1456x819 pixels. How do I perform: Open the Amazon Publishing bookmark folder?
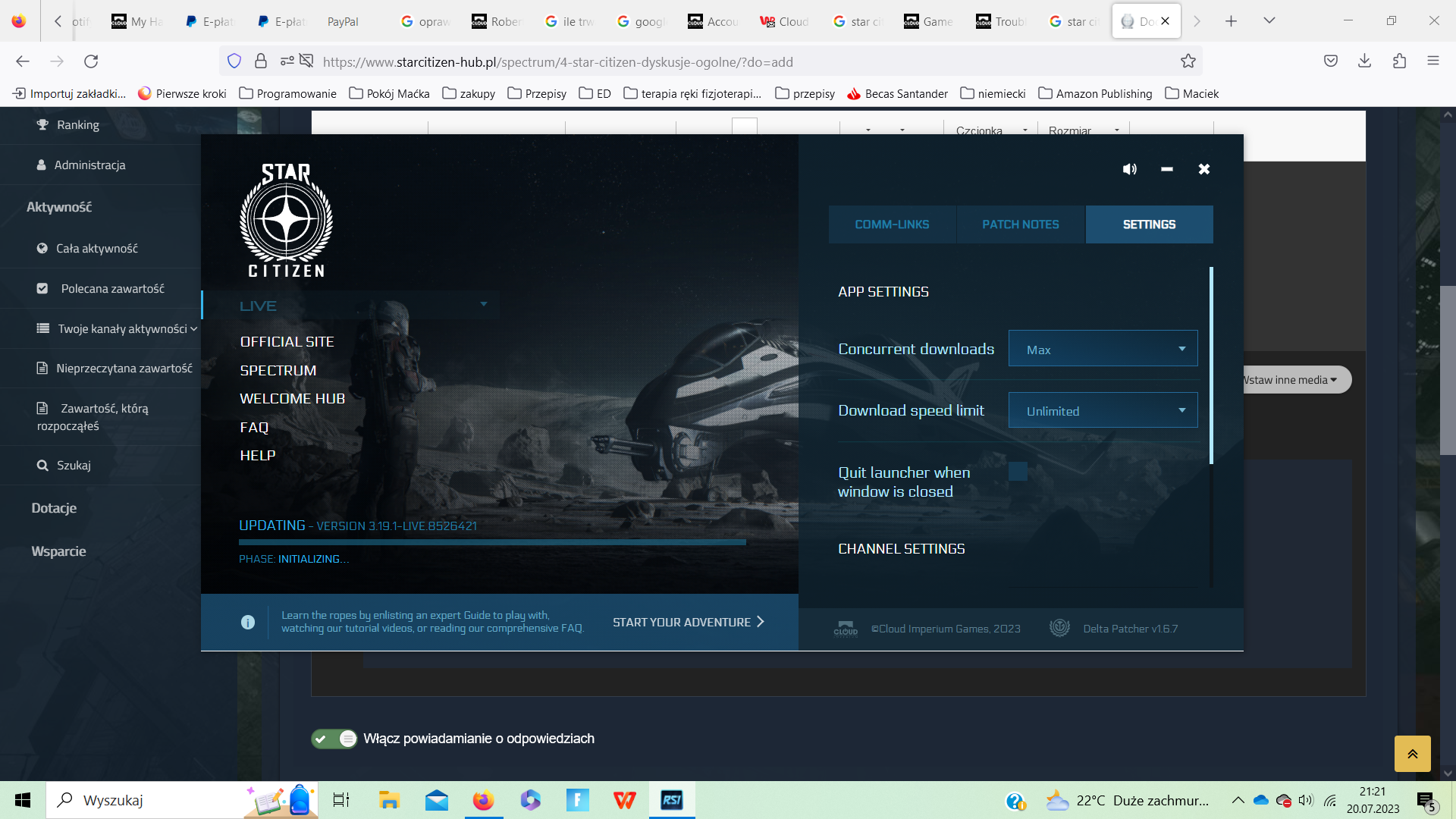[1096, 94]
